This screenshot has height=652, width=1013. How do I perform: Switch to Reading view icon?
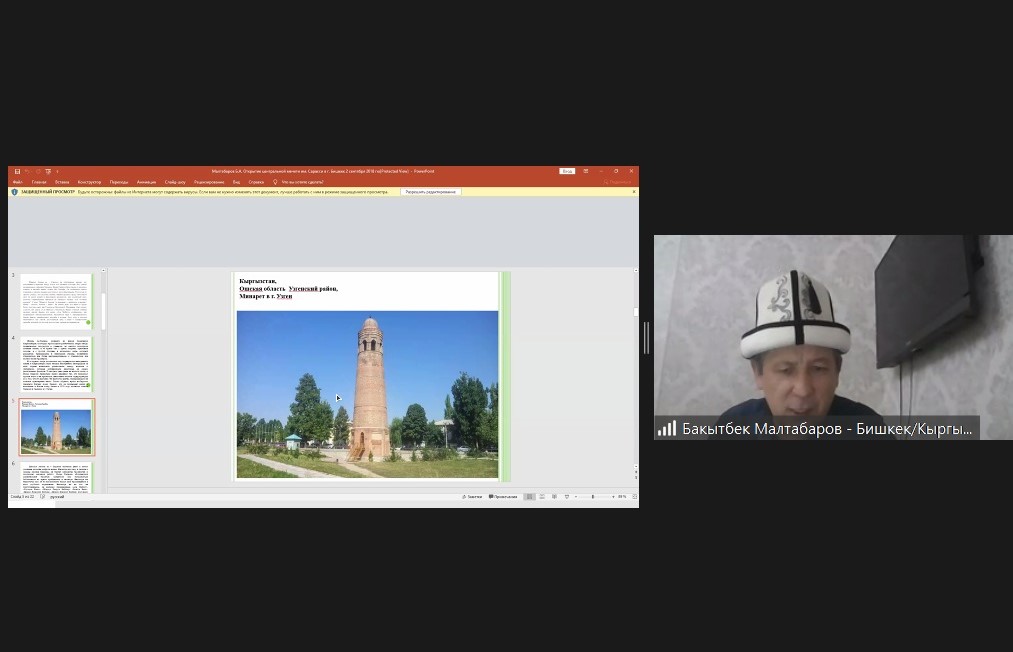(554, 497)
